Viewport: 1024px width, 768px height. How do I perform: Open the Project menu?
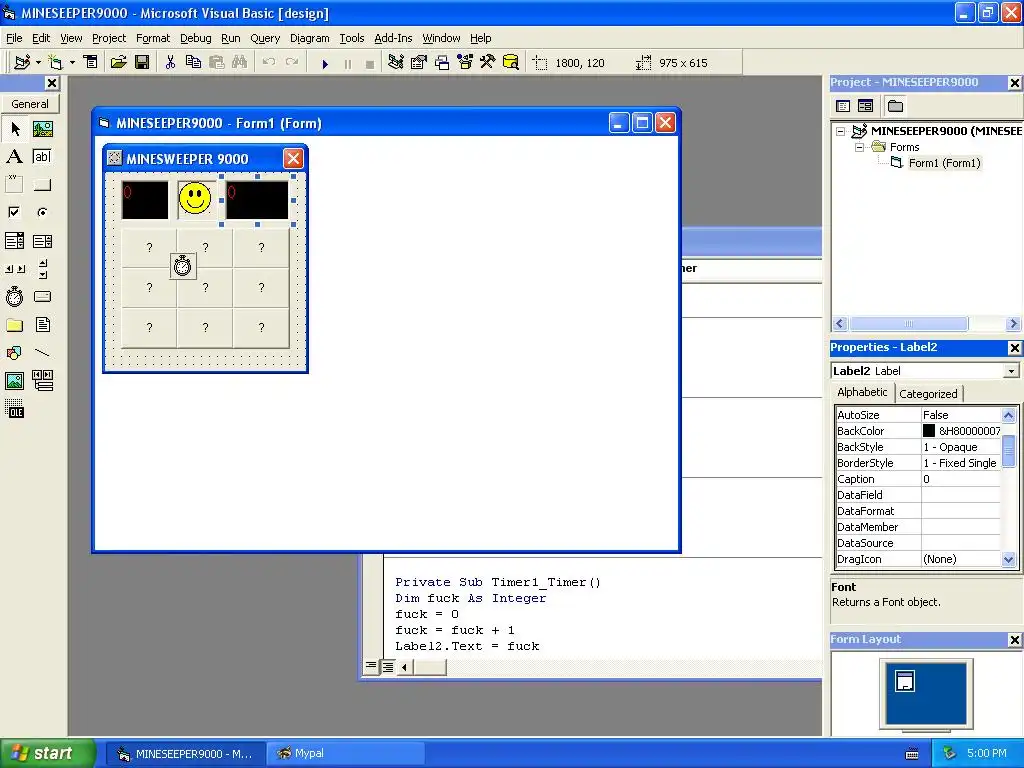pos(108,38)
